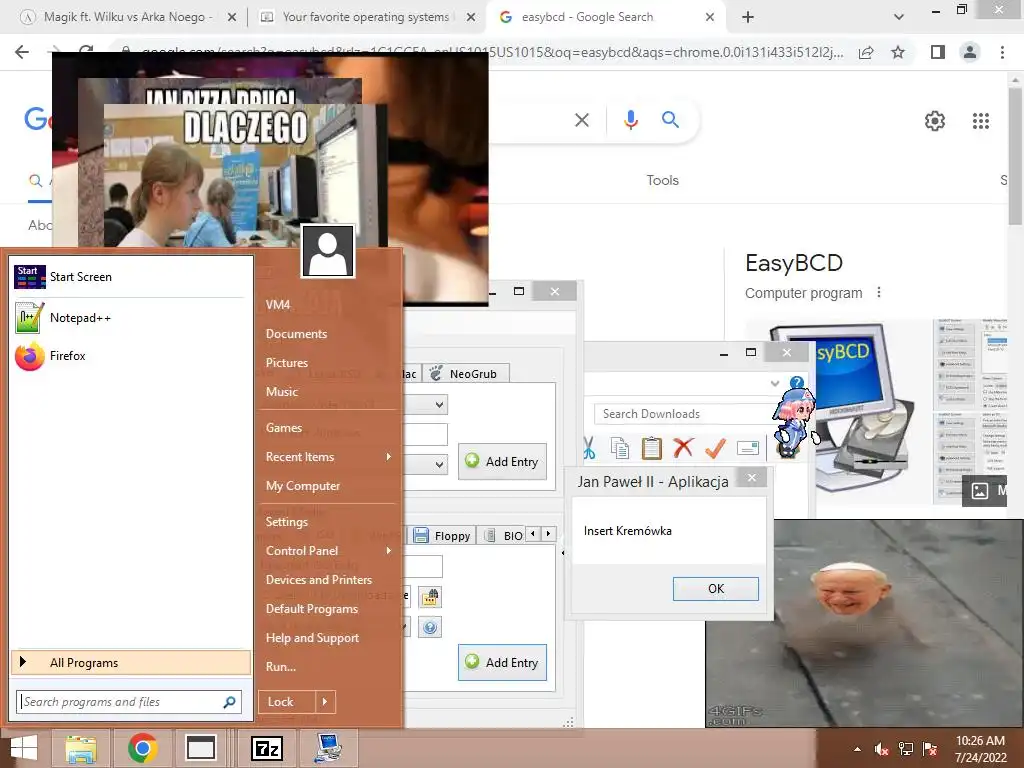The image size is (1024, 768).
Task: Click the Windows Start button
Action: [x=24, y=748]
